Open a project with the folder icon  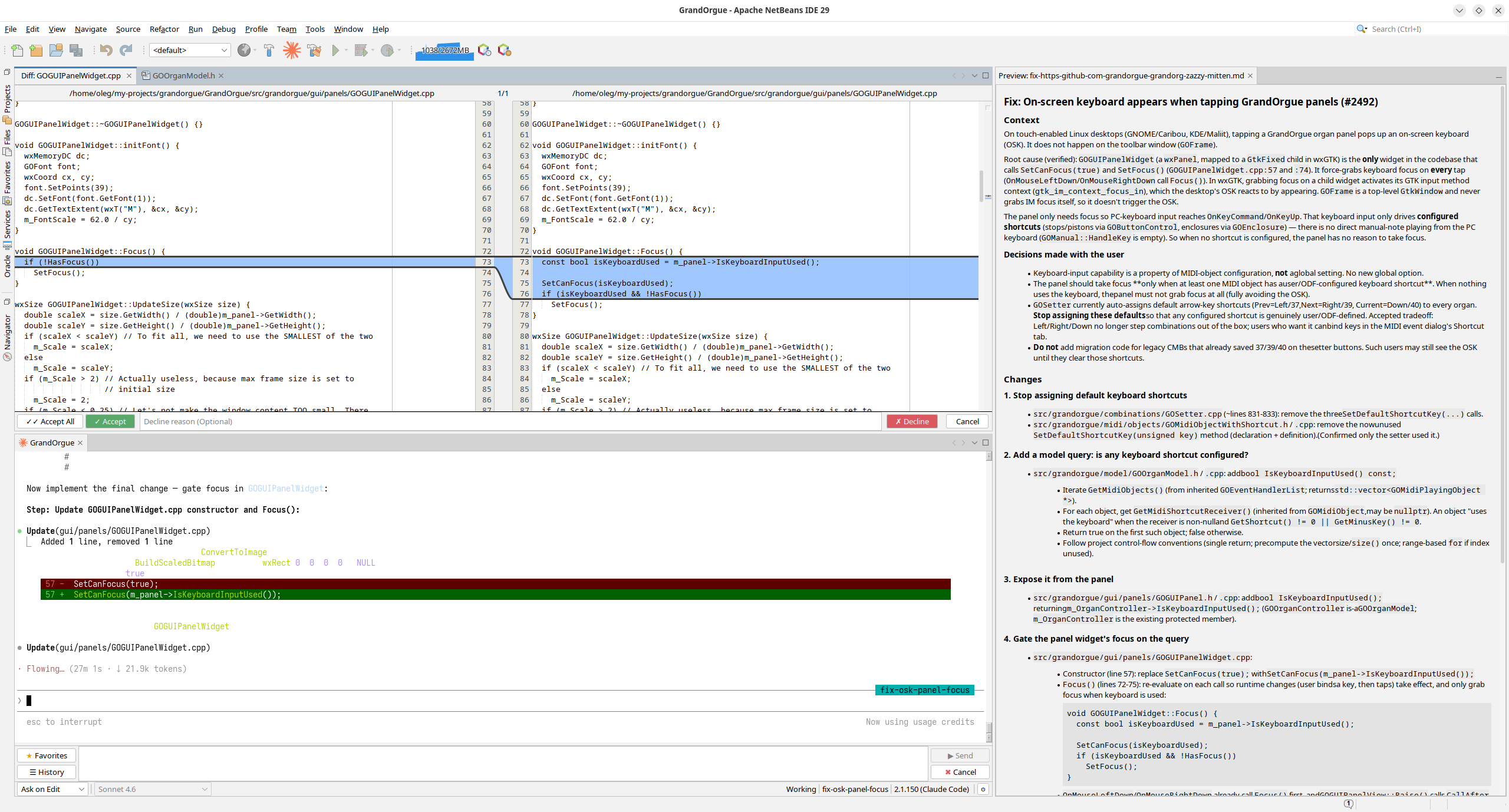pos(56,51)
